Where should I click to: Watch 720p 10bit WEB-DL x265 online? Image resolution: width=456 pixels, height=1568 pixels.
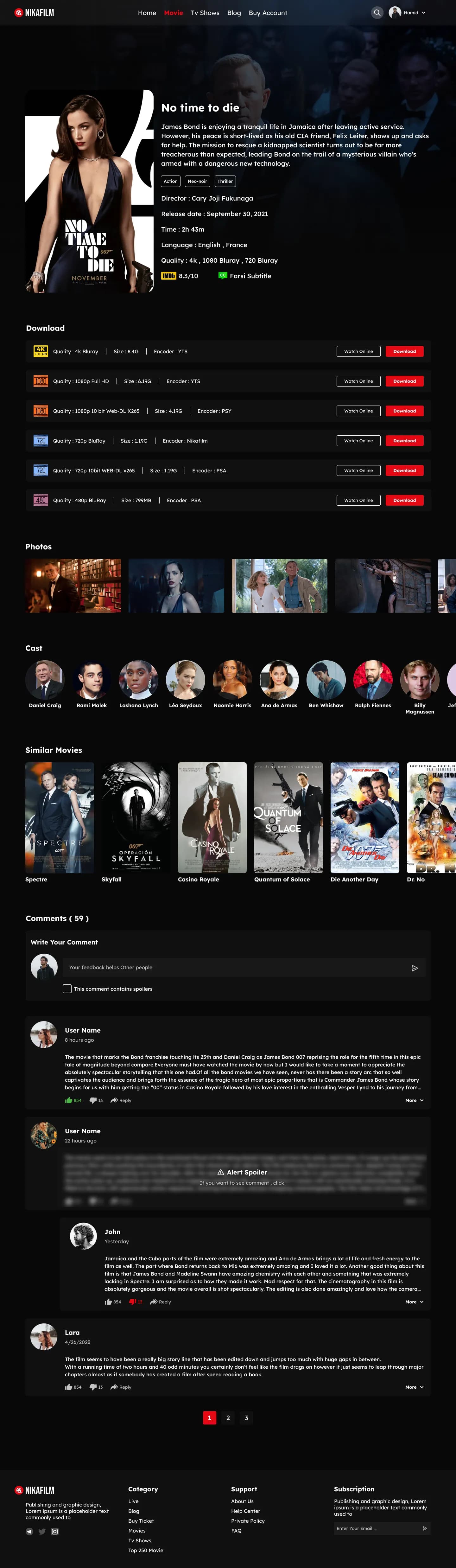point(359,470)
